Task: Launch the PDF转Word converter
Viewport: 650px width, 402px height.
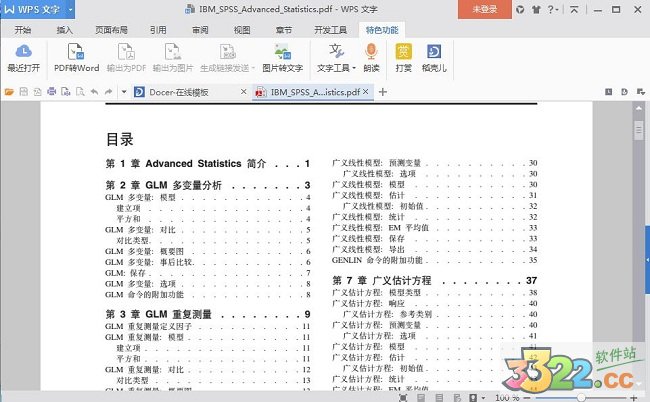Action: [76, 58]
